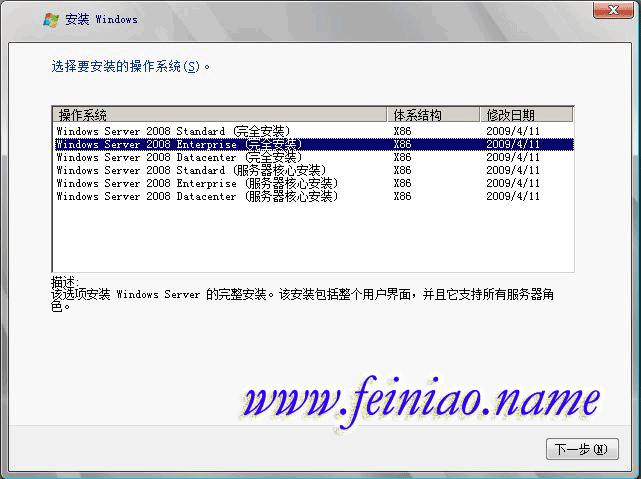Click the X86 cell of Enterprise (服务器核心安装) row
The image size is (641, 479).
402,184
